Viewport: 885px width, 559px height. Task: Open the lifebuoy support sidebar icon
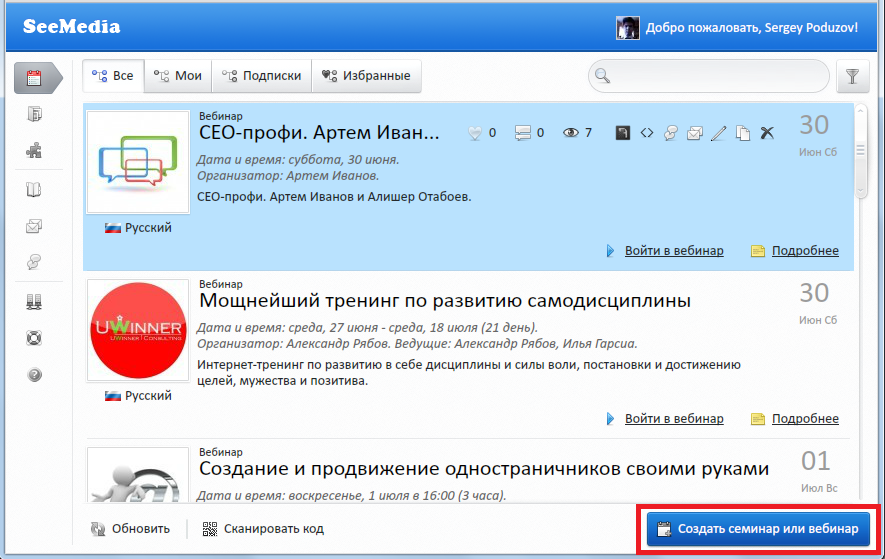[34, 338]
